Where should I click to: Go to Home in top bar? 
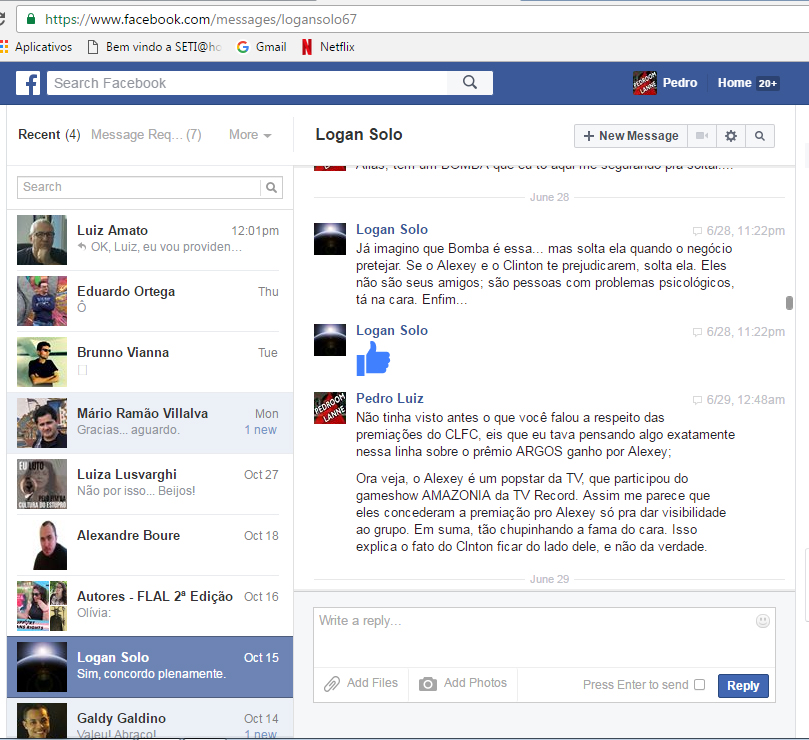click(x=734, y=83)
